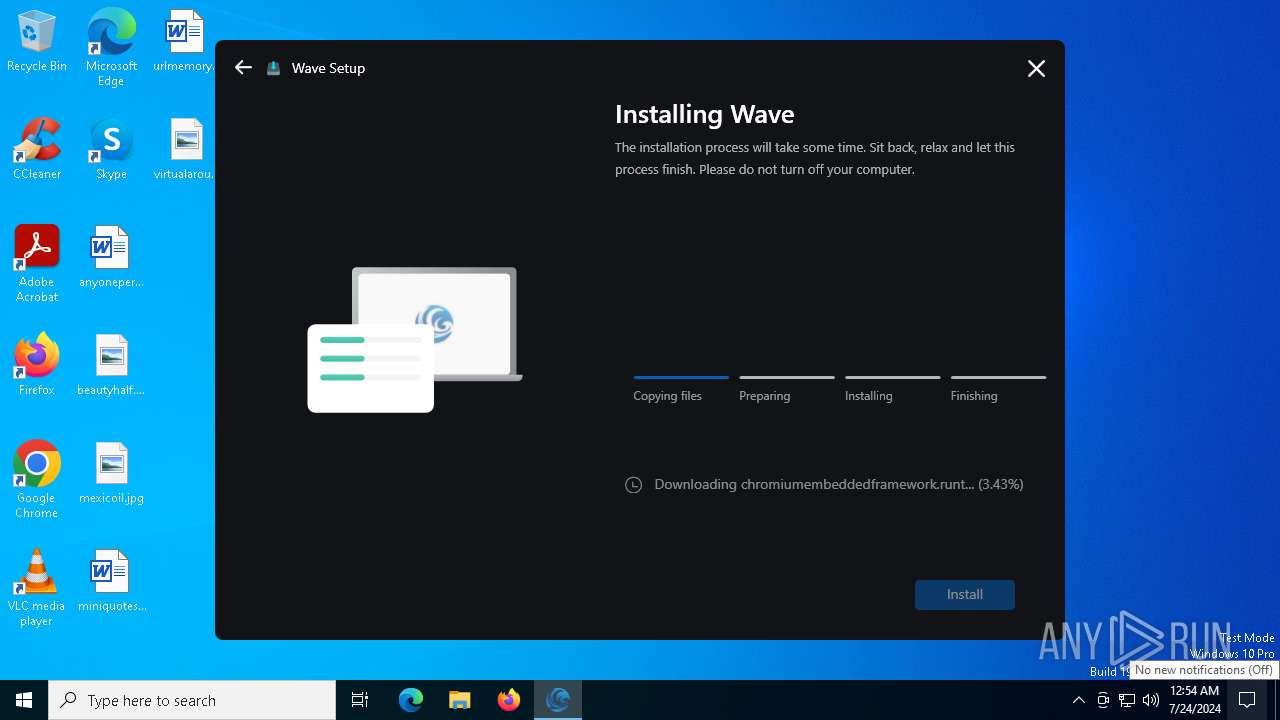1280x720 pixels.
Task: Select the mexicoil.jpg file icon
Action: [x=111, y=474]
